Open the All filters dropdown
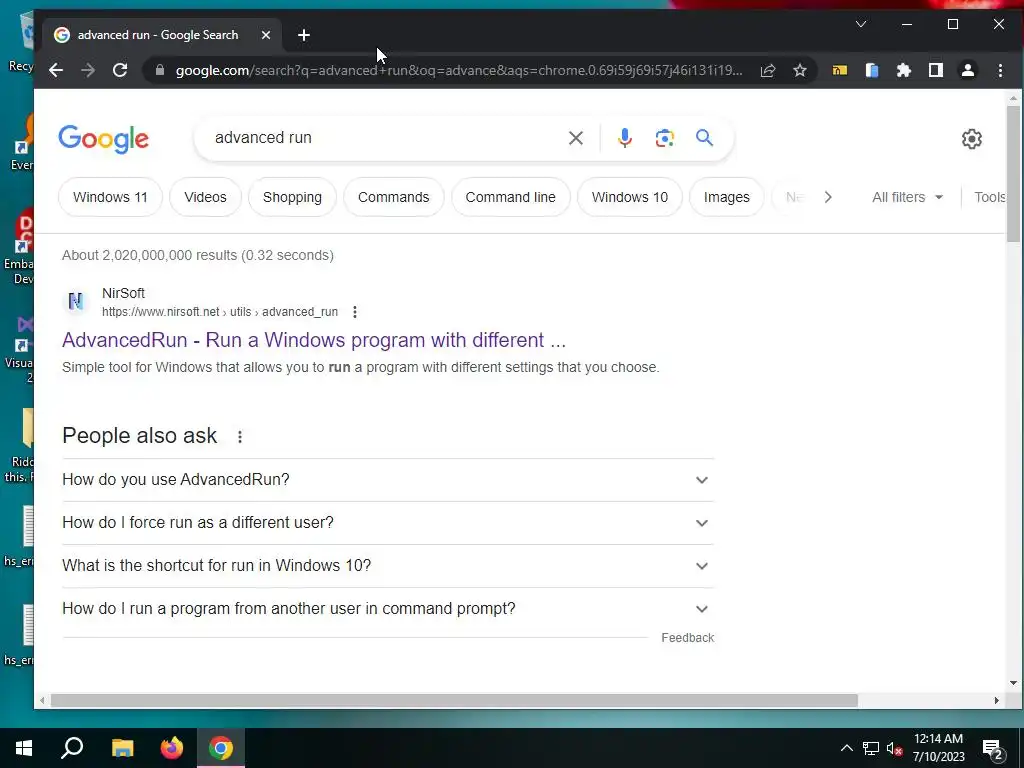The height and width of the screenshot is (768, 1024). (907, 197)
